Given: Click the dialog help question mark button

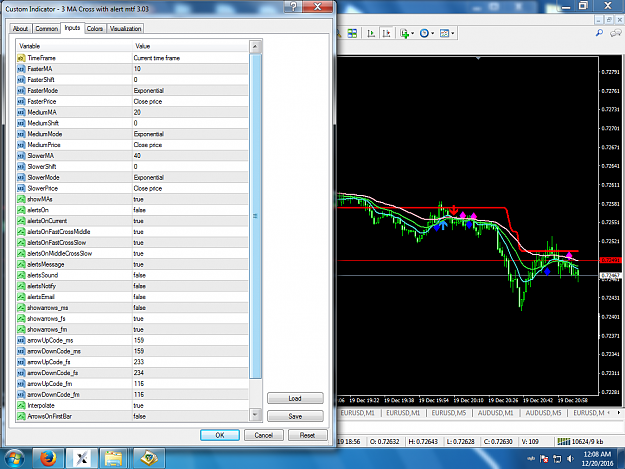Looking at the screenshot, I should pyautogui.click(x=293, y=7).
